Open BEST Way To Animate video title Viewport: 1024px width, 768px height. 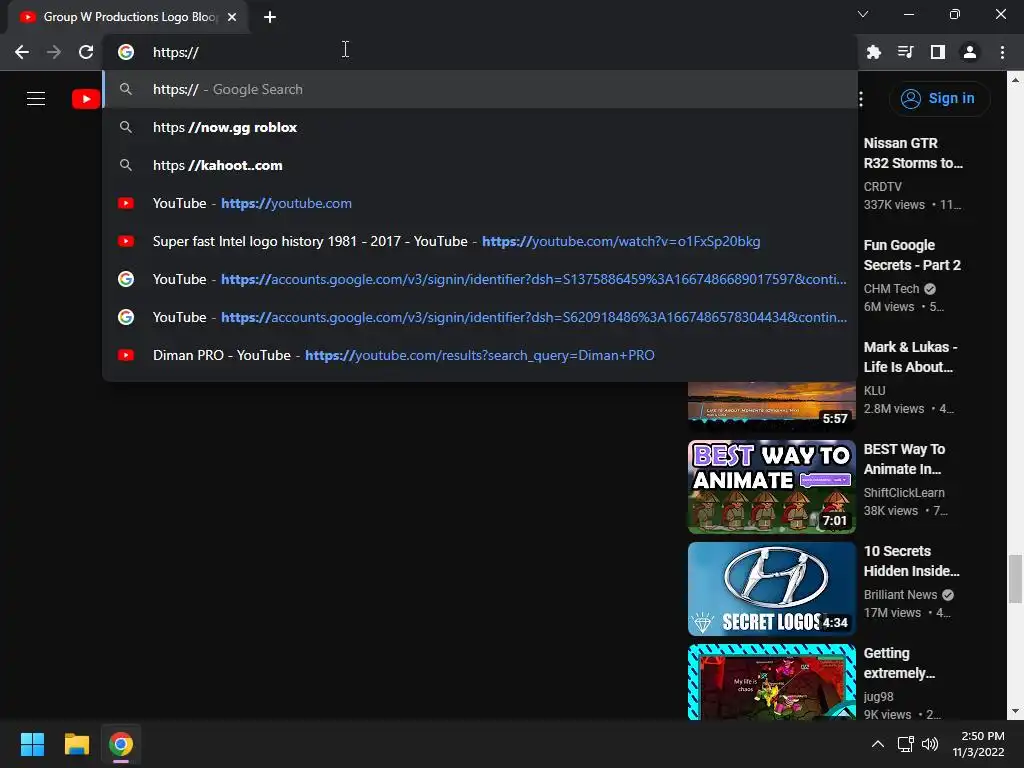904,459
